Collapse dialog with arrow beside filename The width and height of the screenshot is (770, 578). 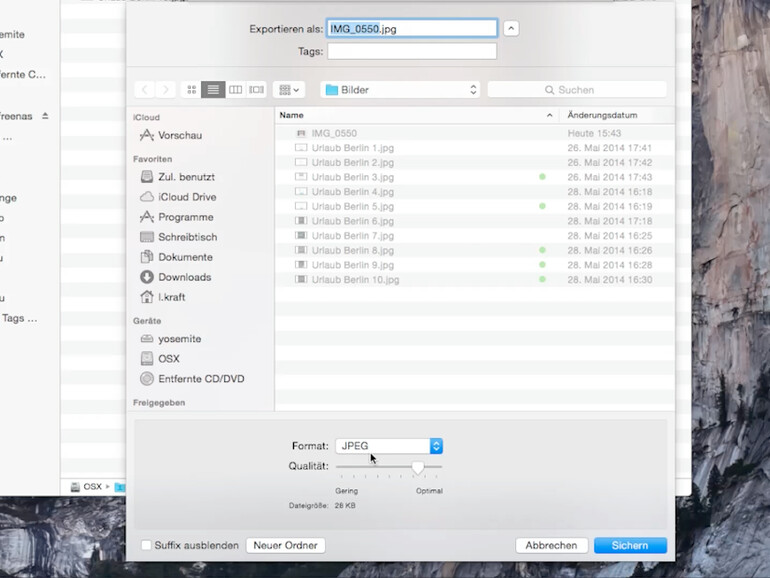(511, 29)
